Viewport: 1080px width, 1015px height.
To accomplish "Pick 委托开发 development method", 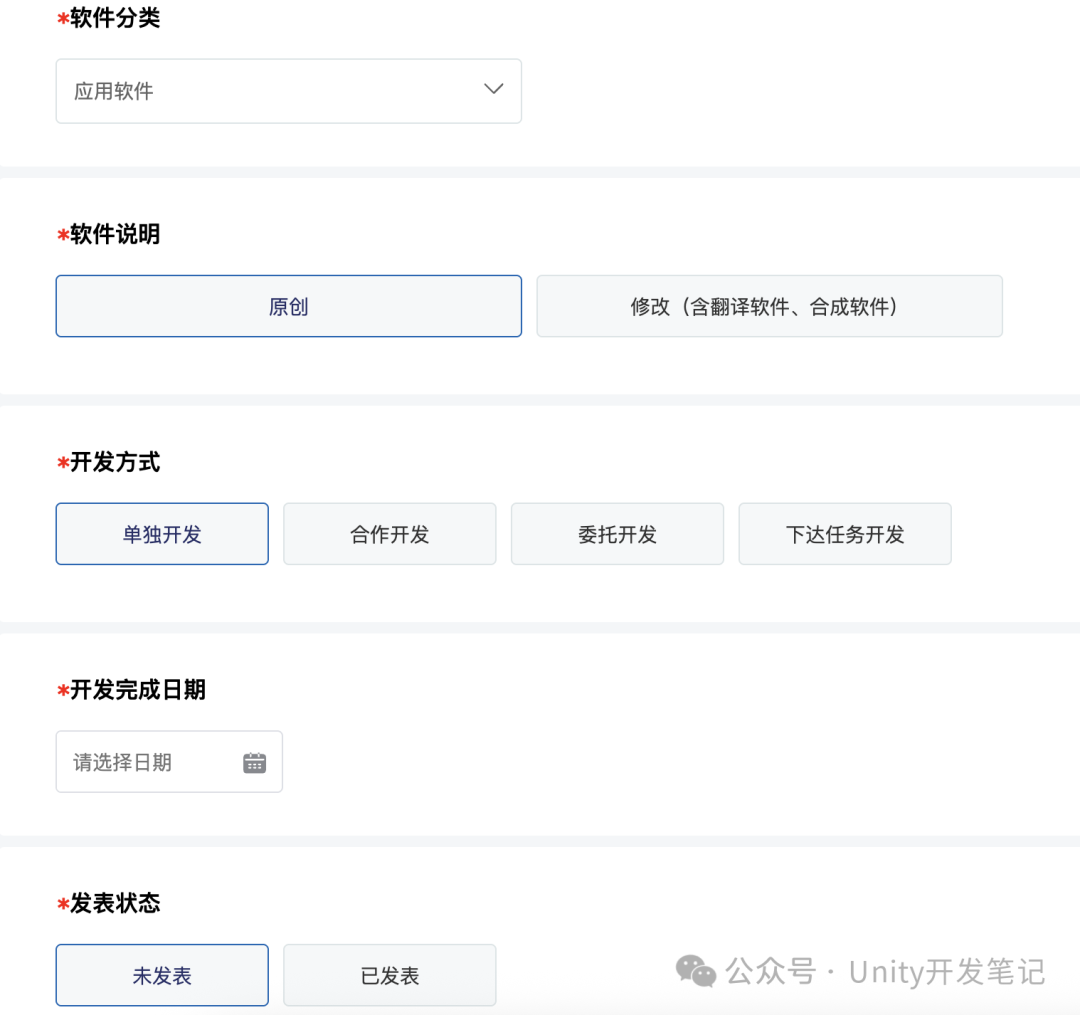I will (x=617, y=534).
